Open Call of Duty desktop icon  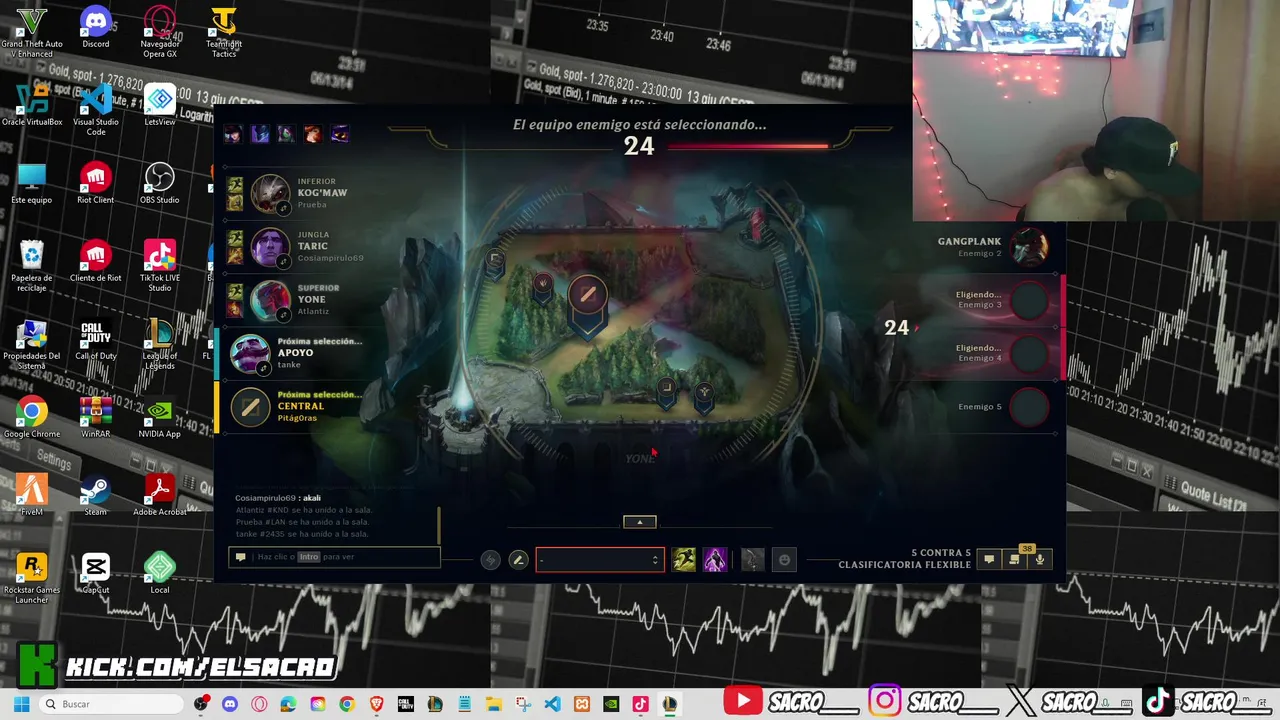[x=96, y=339]
